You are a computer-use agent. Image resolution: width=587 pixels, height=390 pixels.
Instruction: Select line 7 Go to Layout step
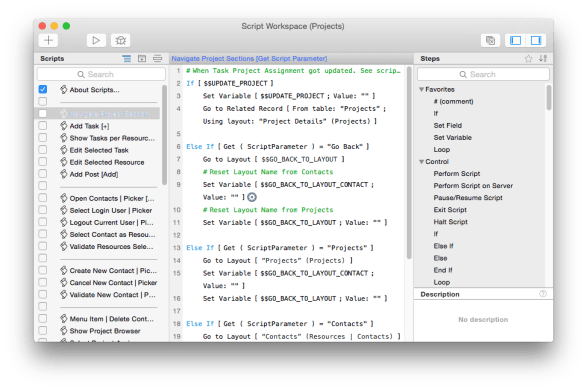[274, 159]
